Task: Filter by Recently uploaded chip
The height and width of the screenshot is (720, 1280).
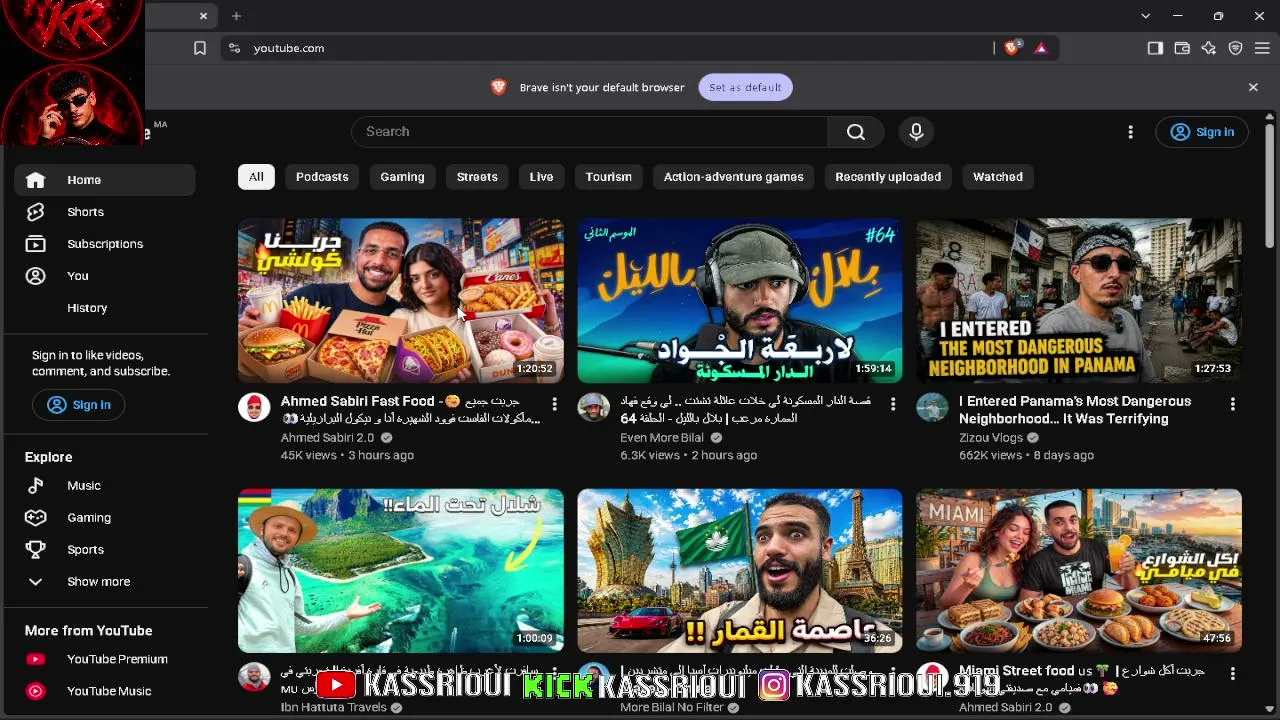Action: (x=888, y=177)
